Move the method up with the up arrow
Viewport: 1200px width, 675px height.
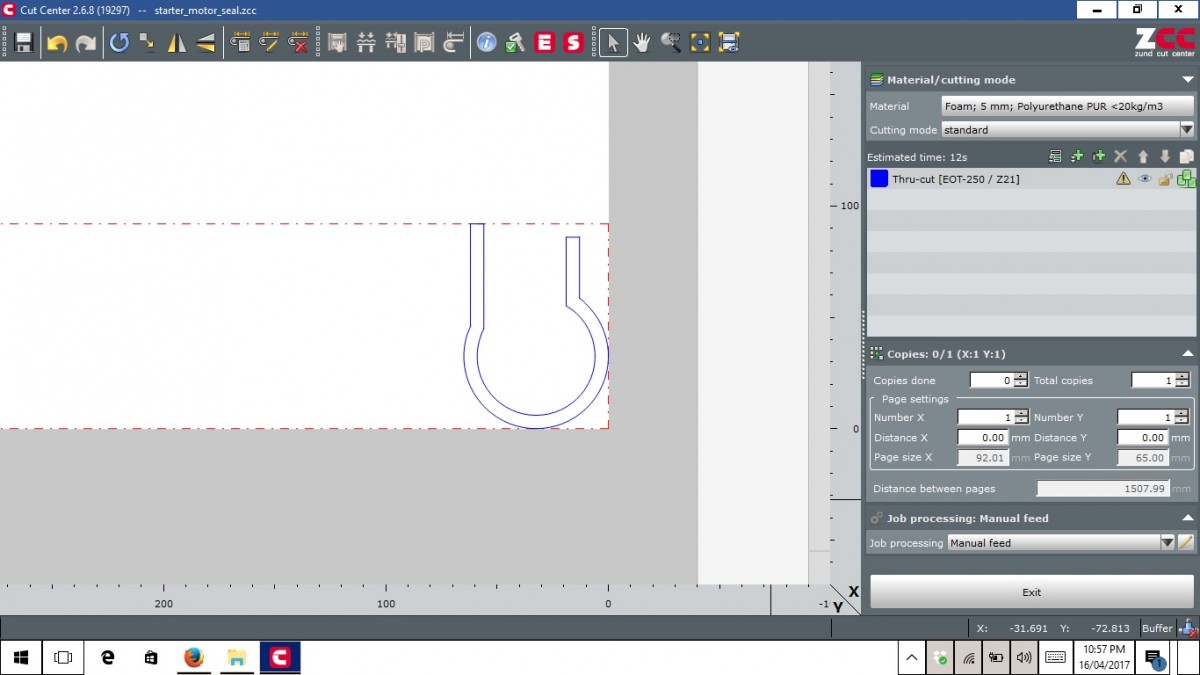[1143, 157]
